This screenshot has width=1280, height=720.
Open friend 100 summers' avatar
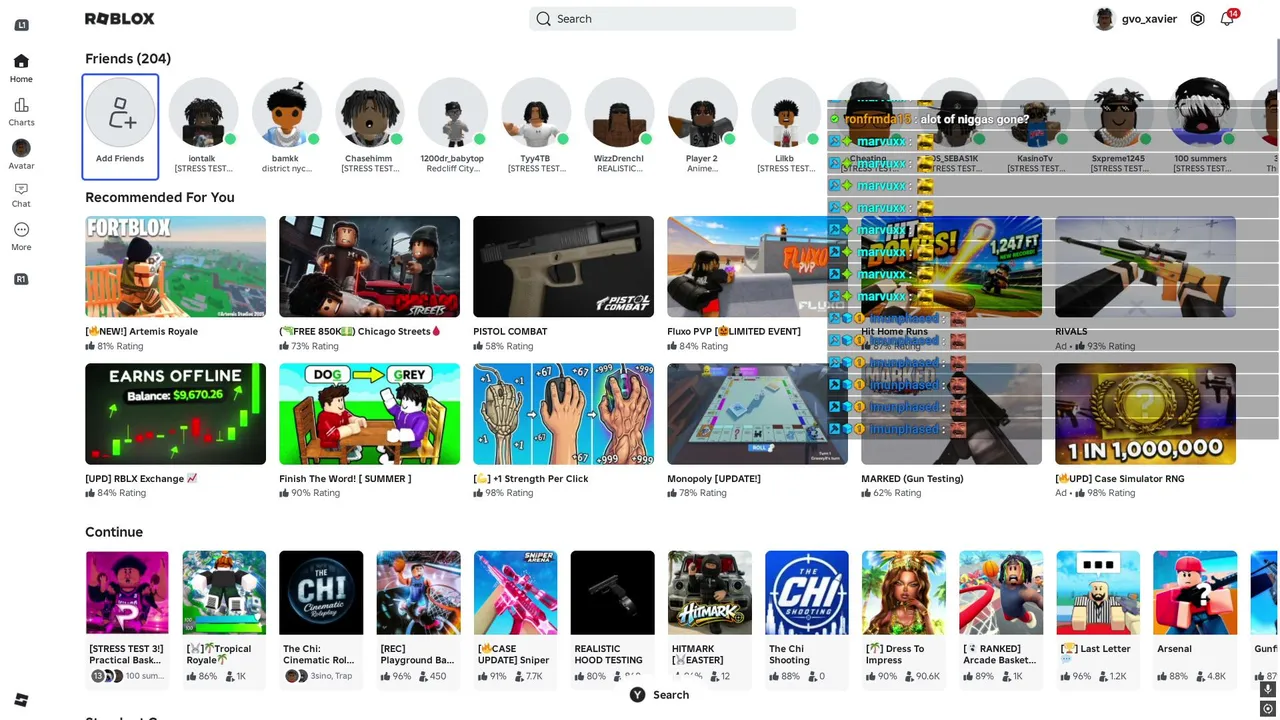click(1201, 112)
